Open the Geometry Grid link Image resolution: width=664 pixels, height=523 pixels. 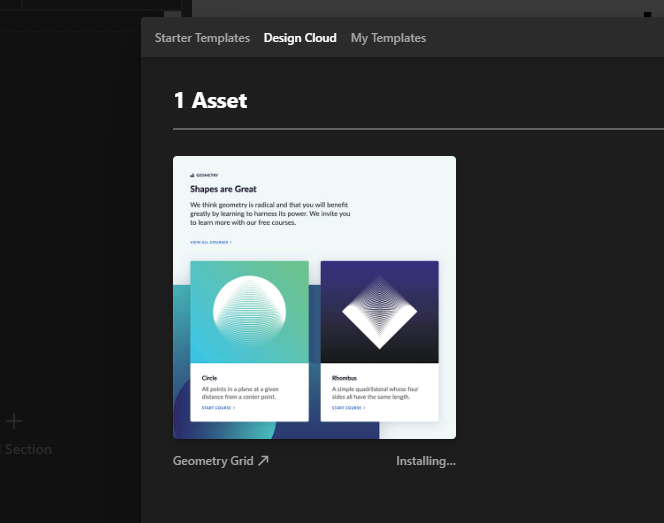(213, 461)
